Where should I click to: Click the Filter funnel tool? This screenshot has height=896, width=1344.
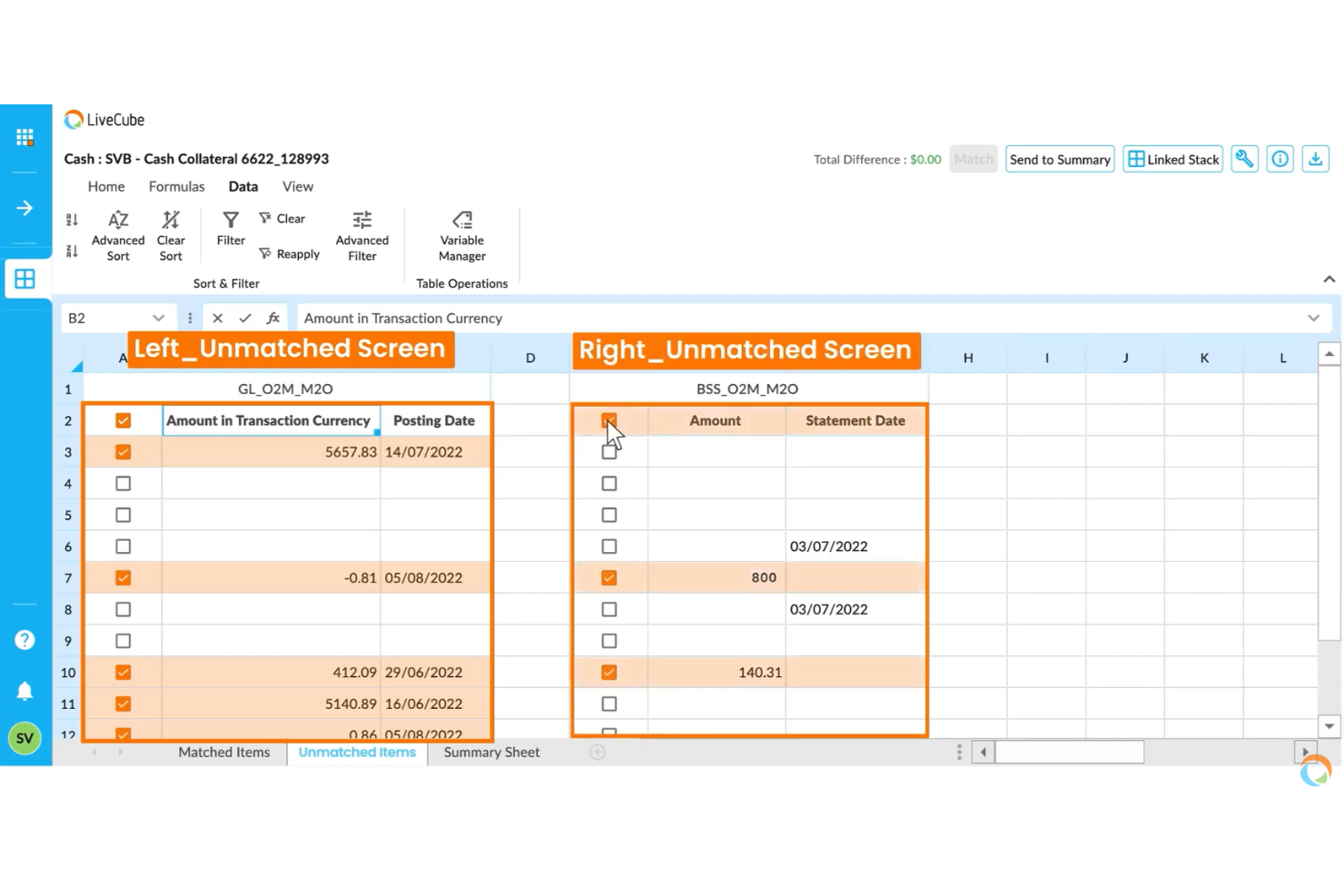231,229
